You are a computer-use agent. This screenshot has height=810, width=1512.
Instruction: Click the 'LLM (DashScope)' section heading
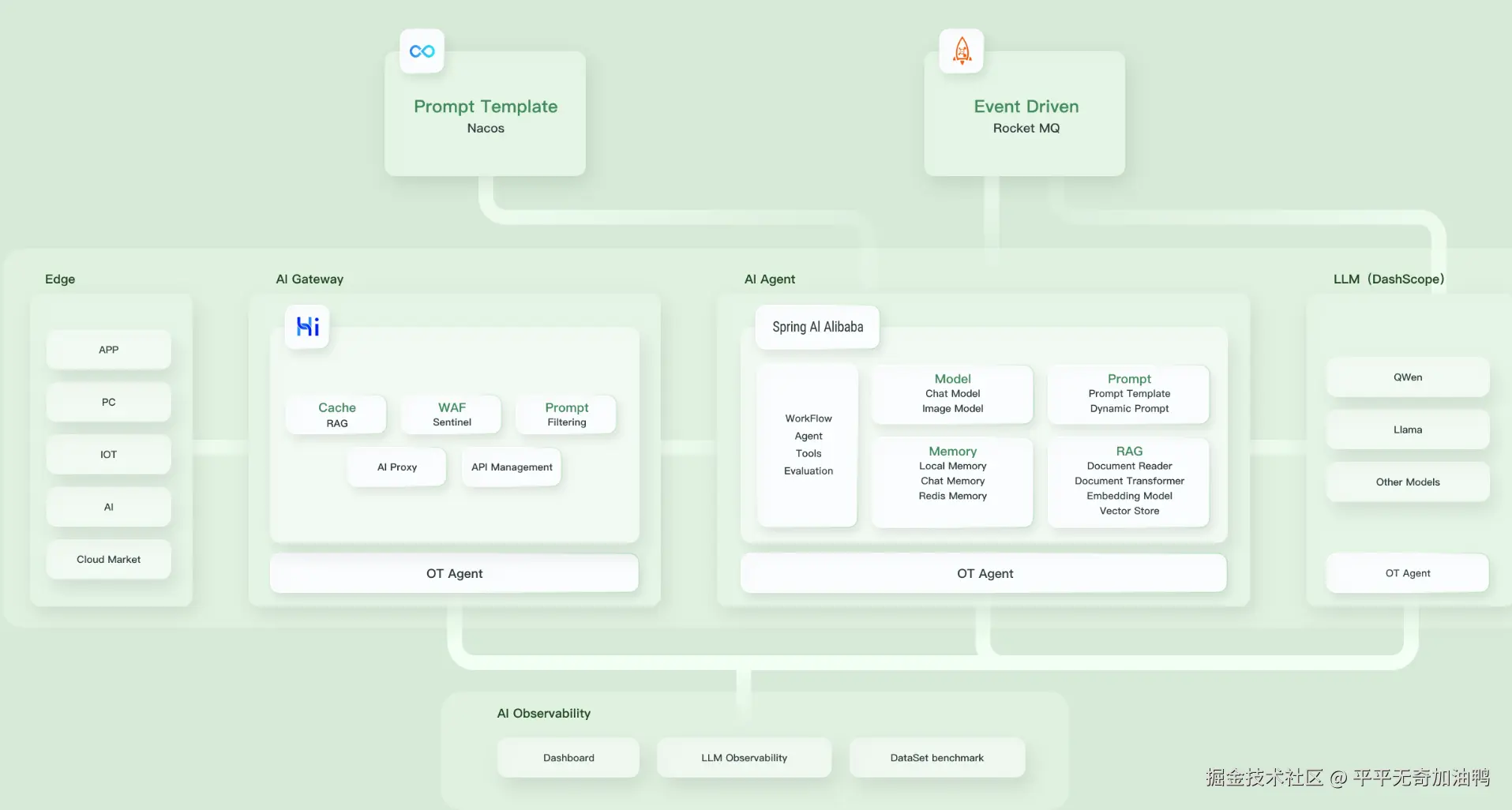[1389, 279]
